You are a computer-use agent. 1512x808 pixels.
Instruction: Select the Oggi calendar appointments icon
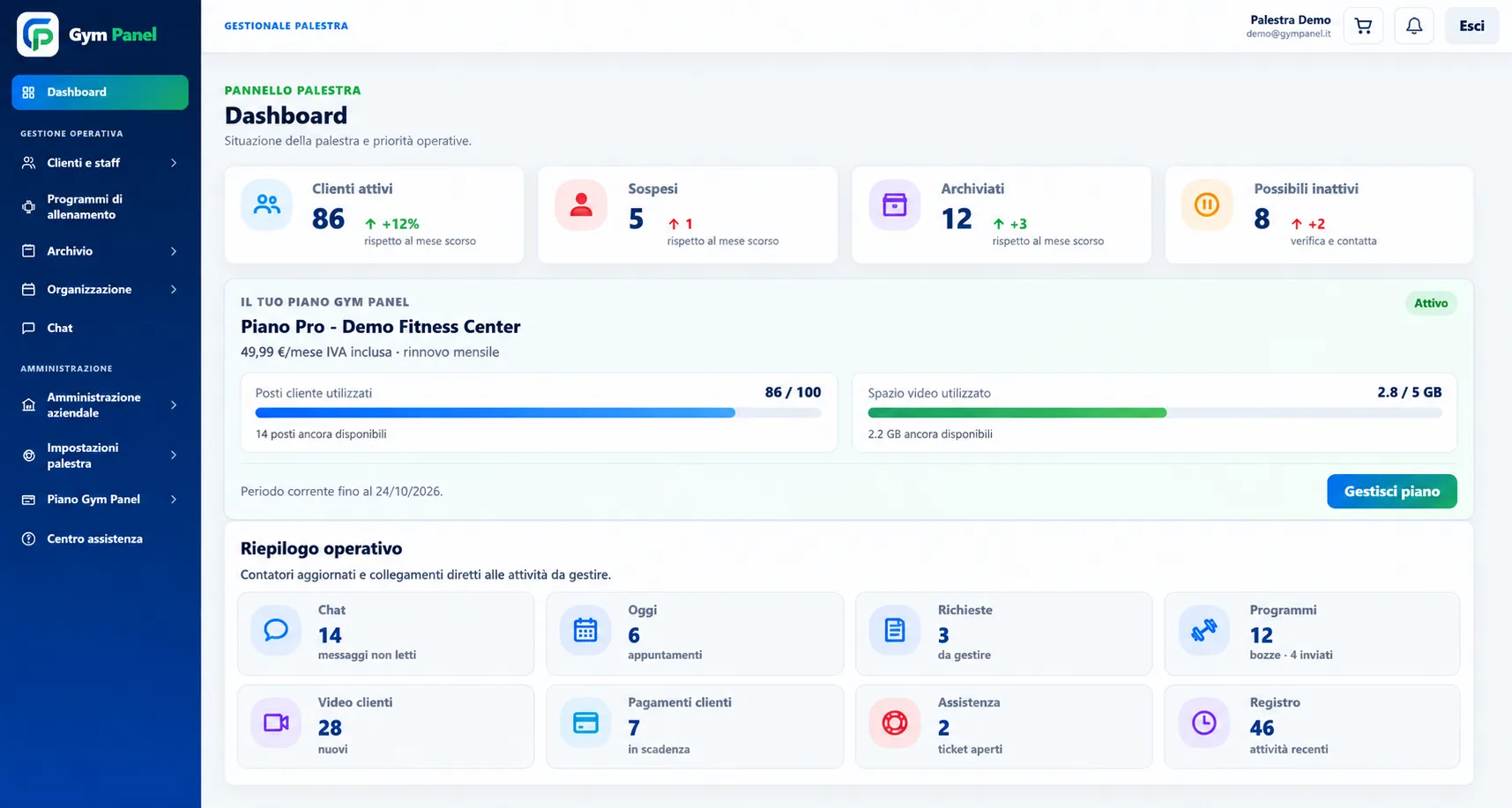[x=585, y=630]
